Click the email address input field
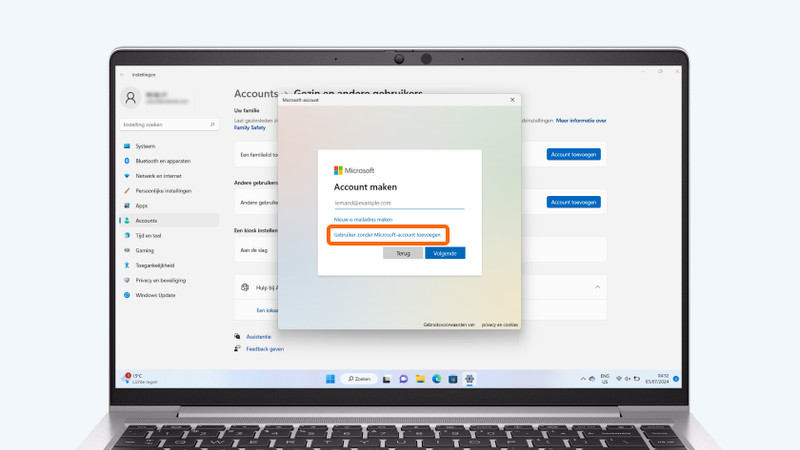Screen dimensions: 800x450 399,203
